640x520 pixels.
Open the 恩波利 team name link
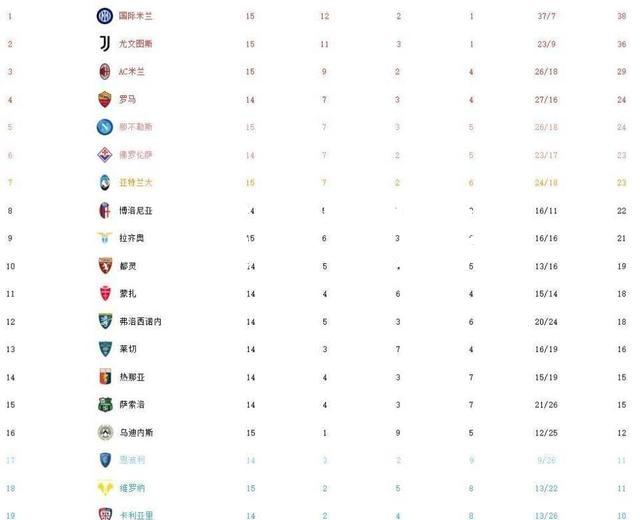click(x=132, y=460)
